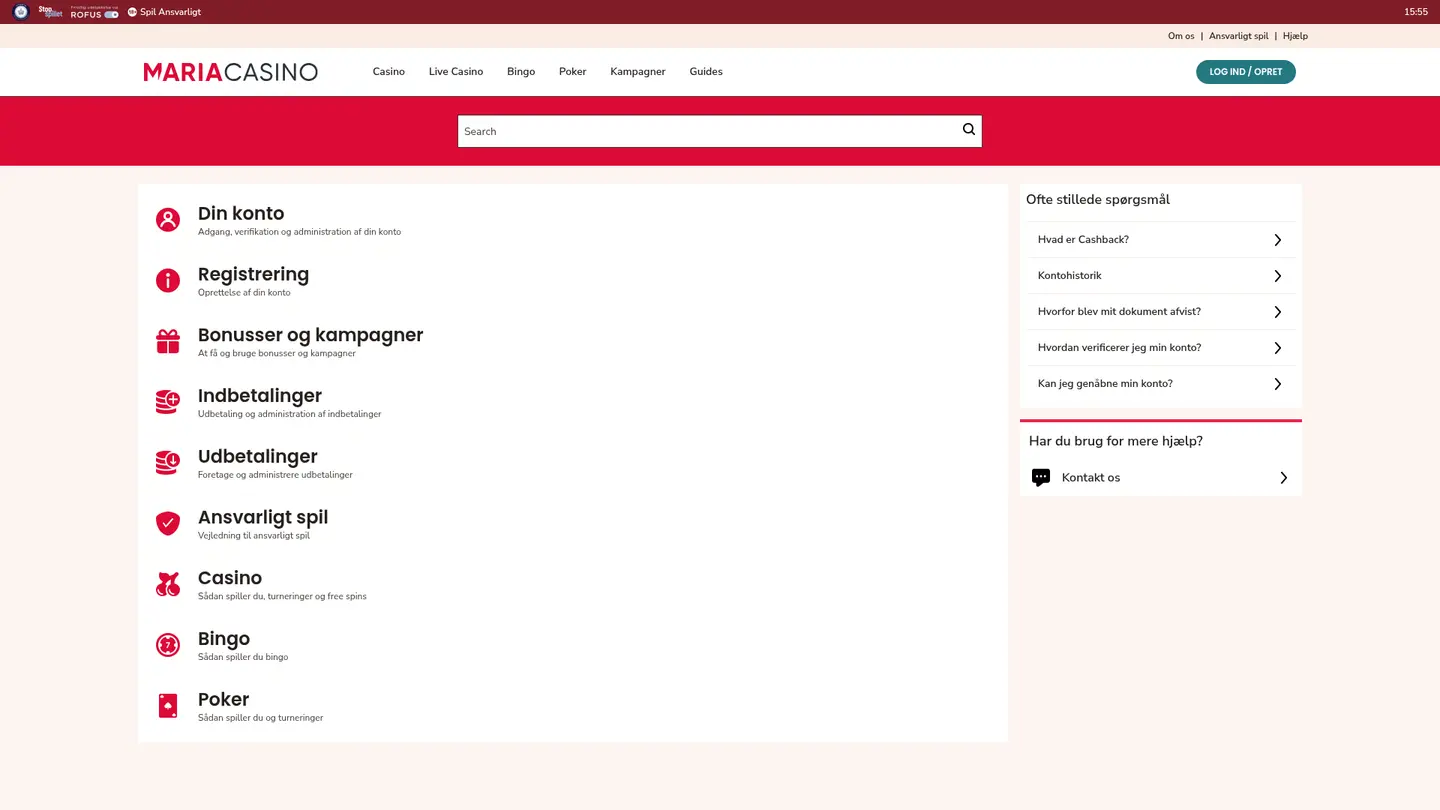1440x810 pixels.
Task: Click 'Sådan spiller du og turneringer' text
Action: (260, 718)
